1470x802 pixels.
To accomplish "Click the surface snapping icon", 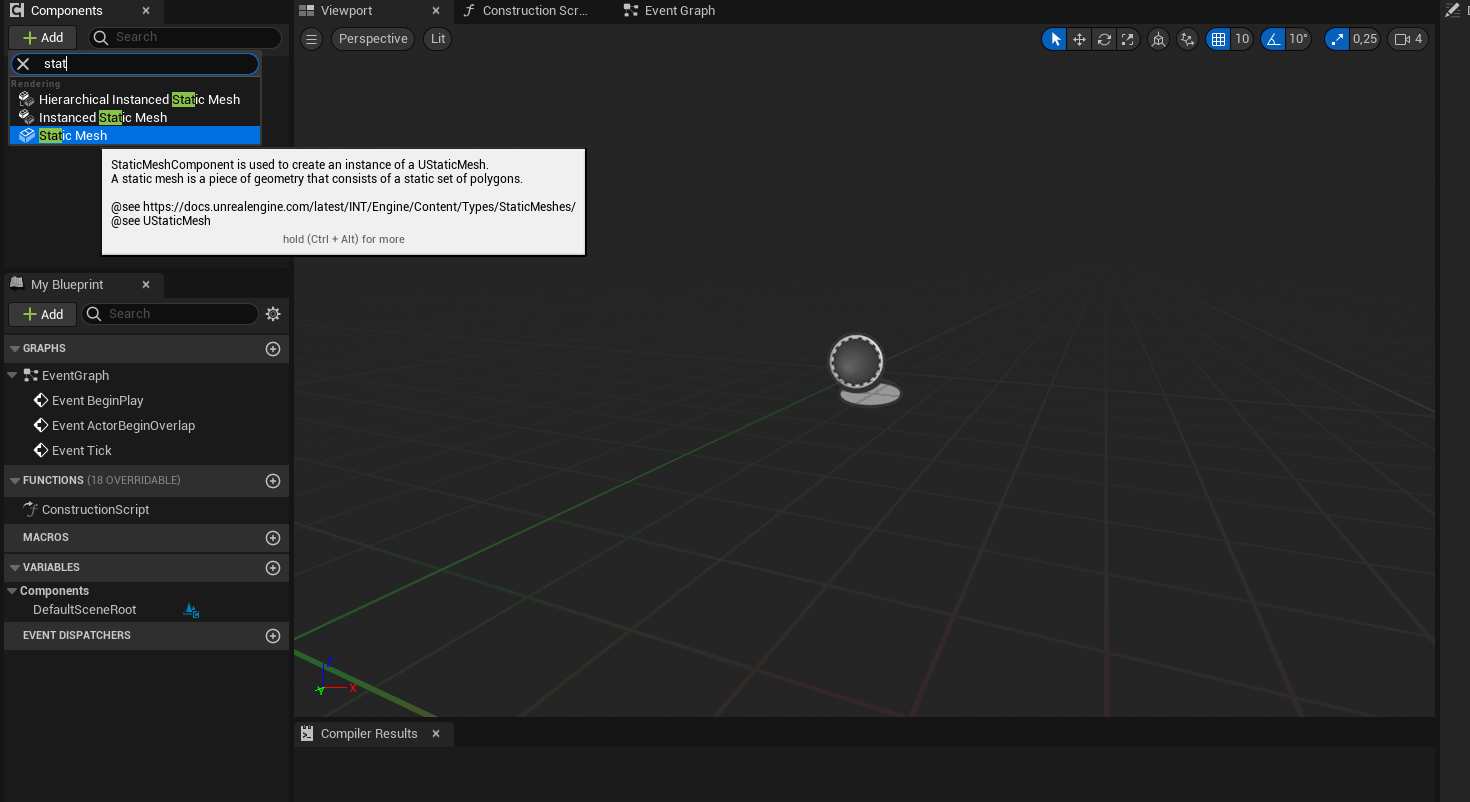I will point(1187,39).
